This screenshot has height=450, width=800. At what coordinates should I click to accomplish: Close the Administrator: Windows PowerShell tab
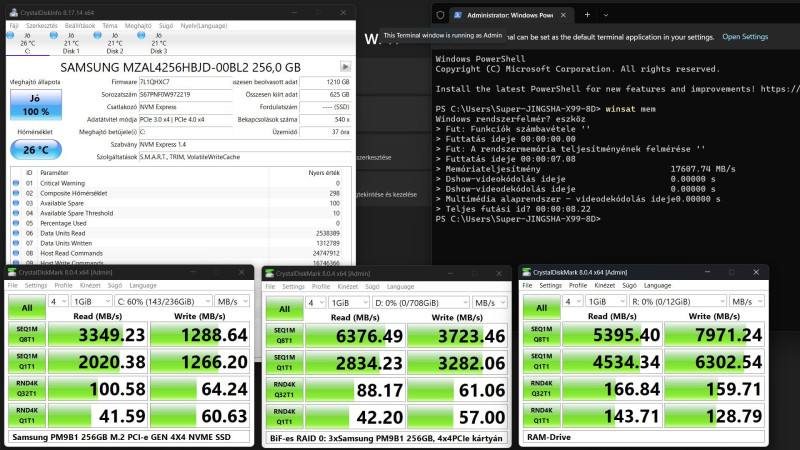pyautogui.click(x=563, y=15)
